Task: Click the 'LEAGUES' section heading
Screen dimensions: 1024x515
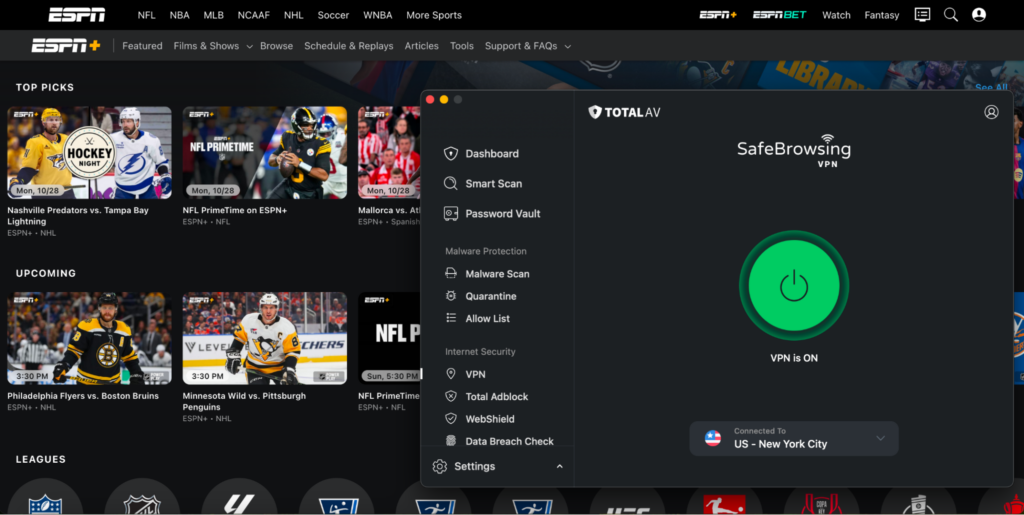Action: coord(40,459)
